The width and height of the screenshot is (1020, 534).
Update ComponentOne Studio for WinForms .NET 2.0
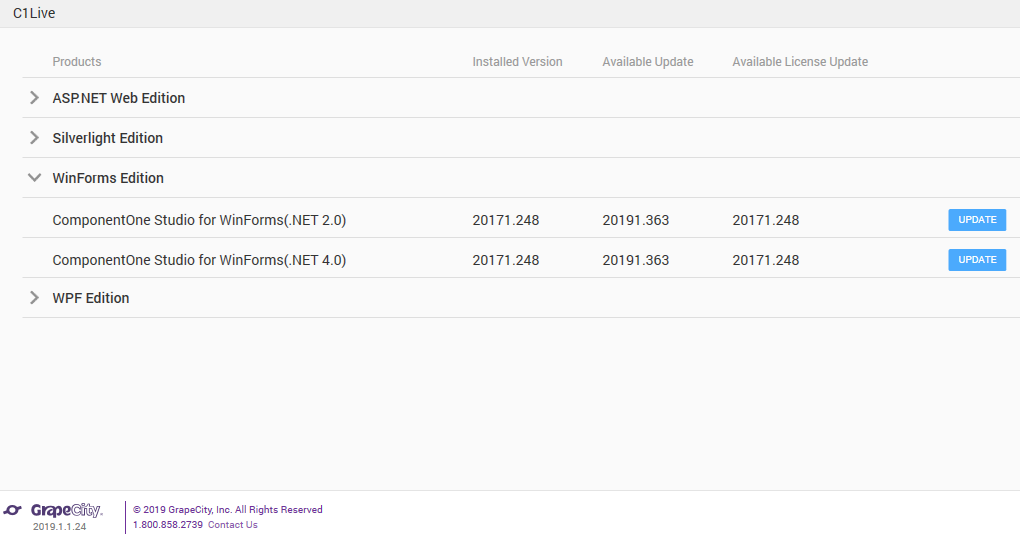tap(977, 220)
